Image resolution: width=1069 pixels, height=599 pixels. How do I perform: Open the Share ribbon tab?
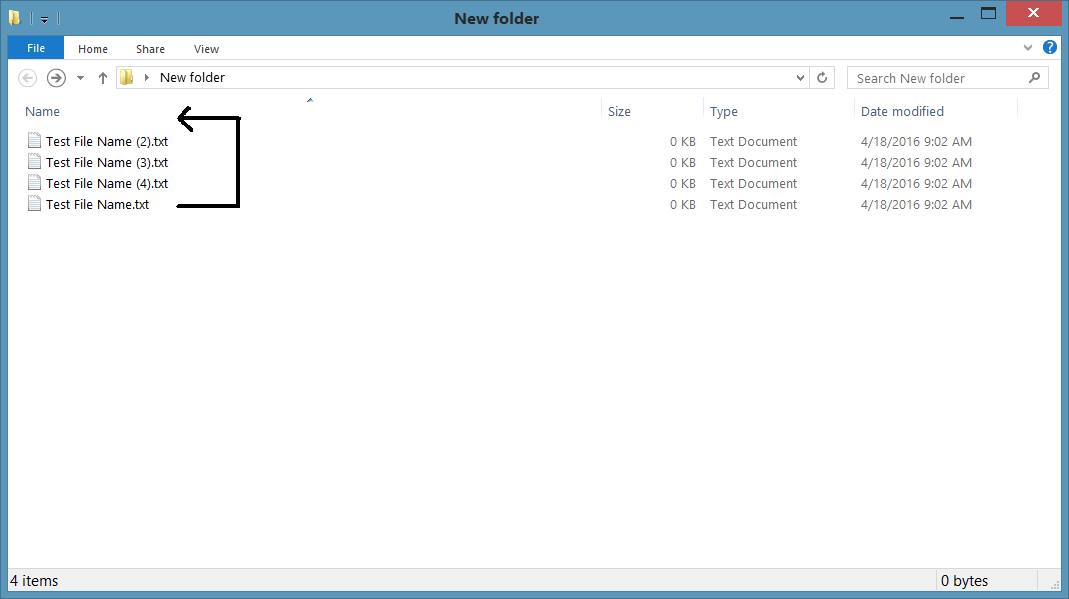(150, 48)
